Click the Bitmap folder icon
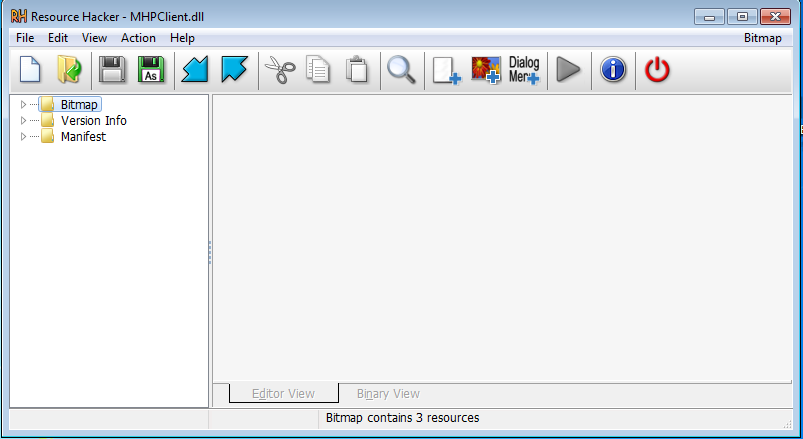 (x=48, y=104)
